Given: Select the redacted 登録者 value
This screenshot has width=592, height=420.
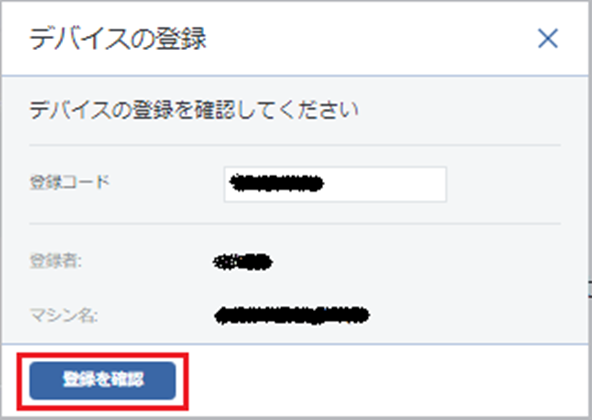Looking at the screenshot, I should [x=242, y=262].
